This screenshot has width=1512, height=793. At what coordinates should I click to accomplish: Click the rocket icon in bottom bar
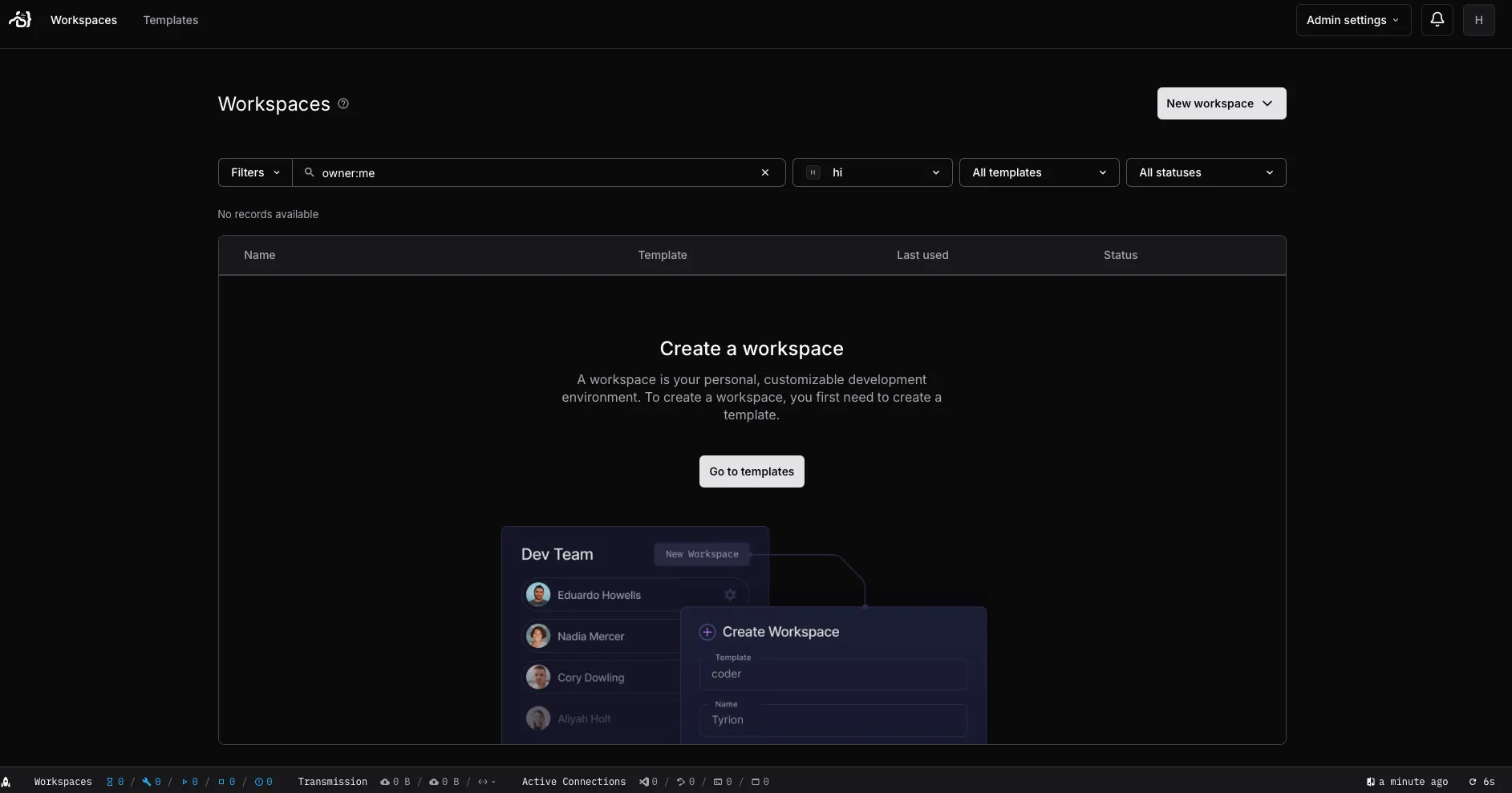click(6, 782)
